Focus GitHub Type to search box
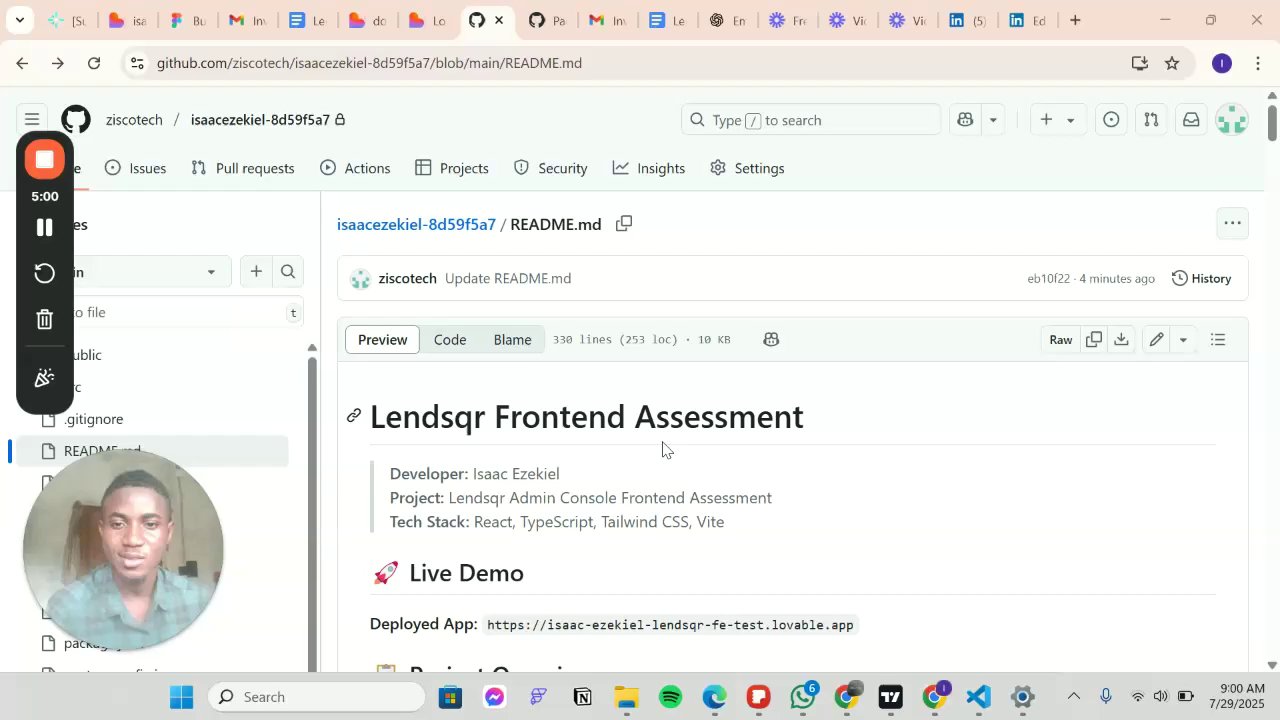 pyautogui.click(x=811, y=120)
